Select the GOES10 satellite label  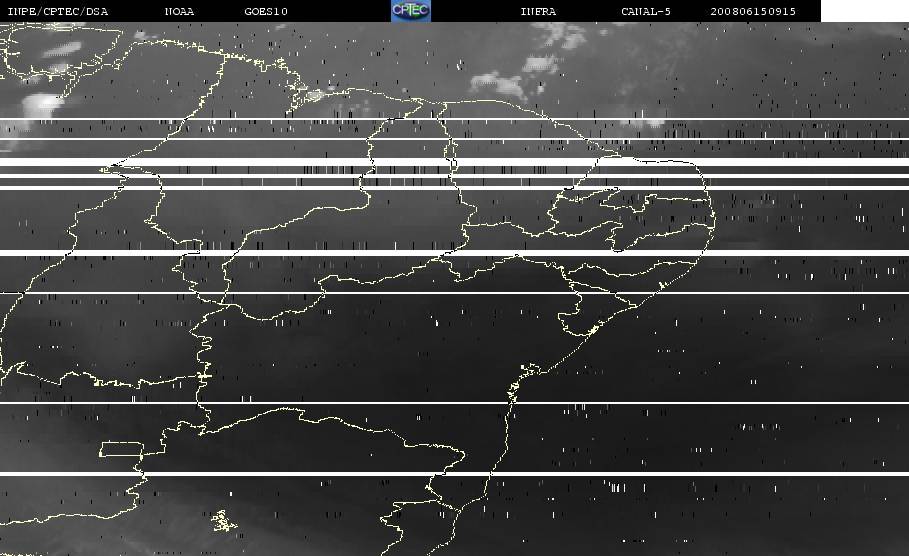pos(266,12)
